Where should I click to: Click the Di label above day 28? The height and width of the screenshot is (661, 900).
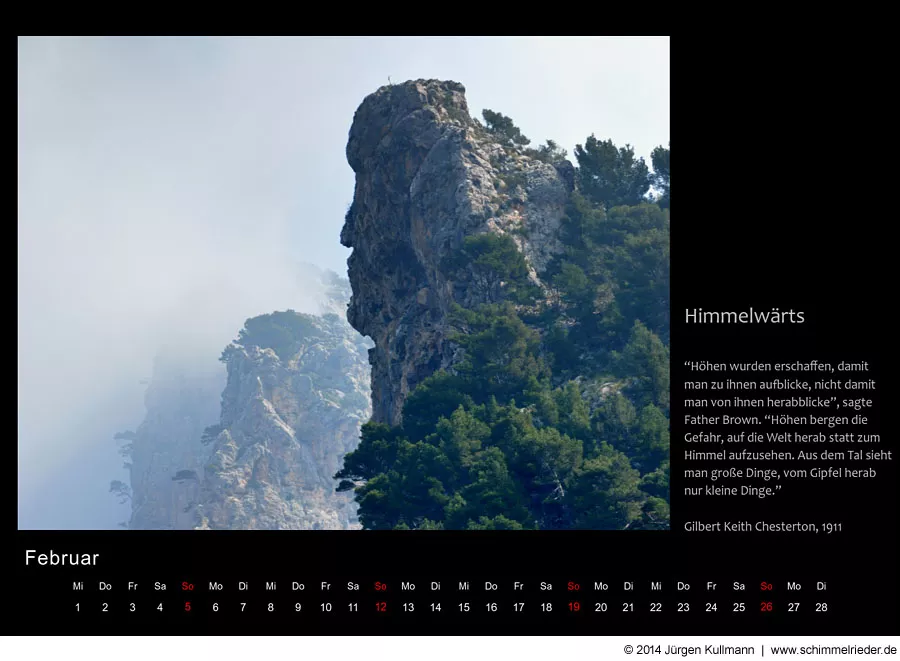(821, 586)
